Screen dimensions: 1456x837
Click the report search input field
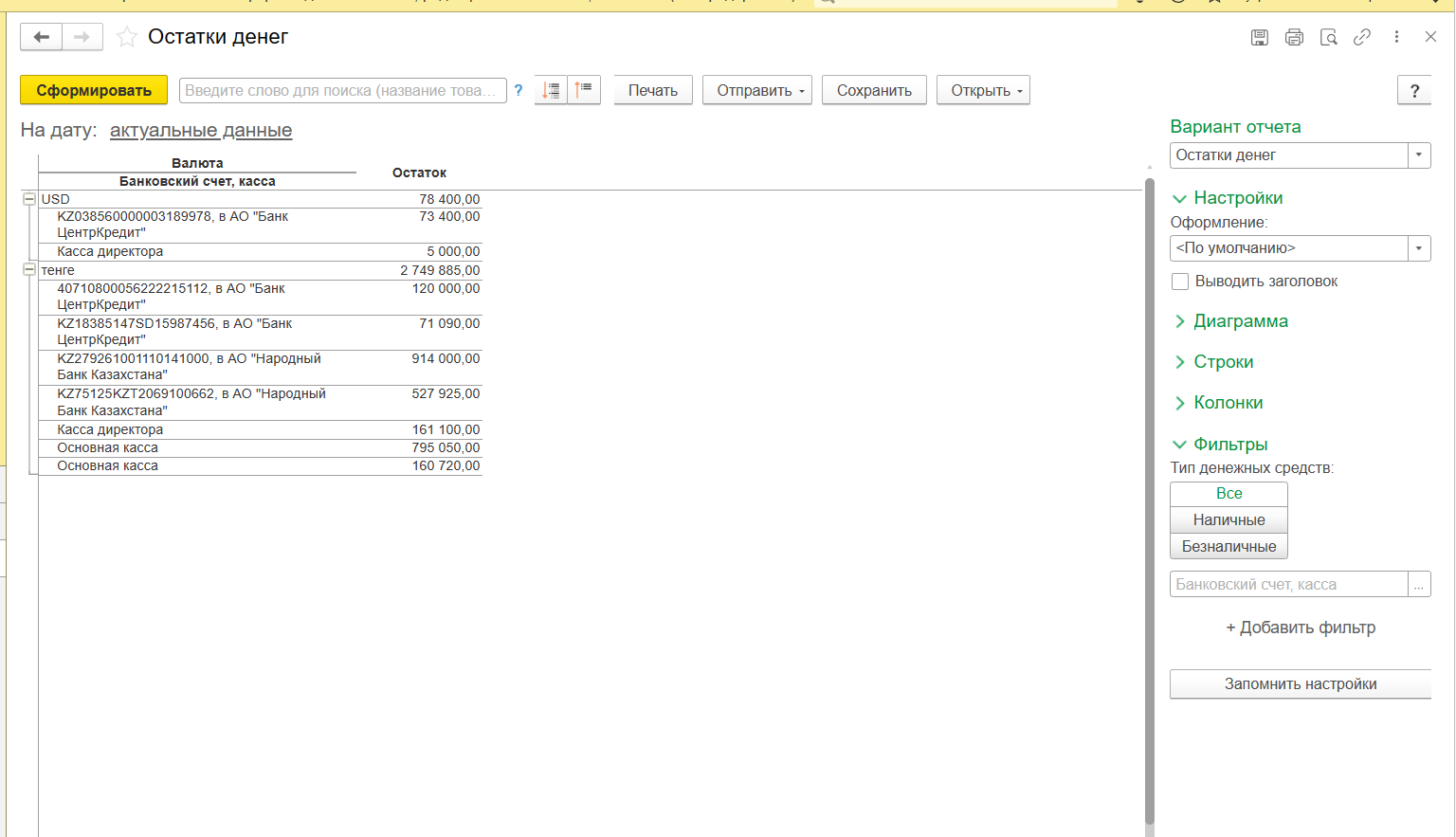point(341,90)
